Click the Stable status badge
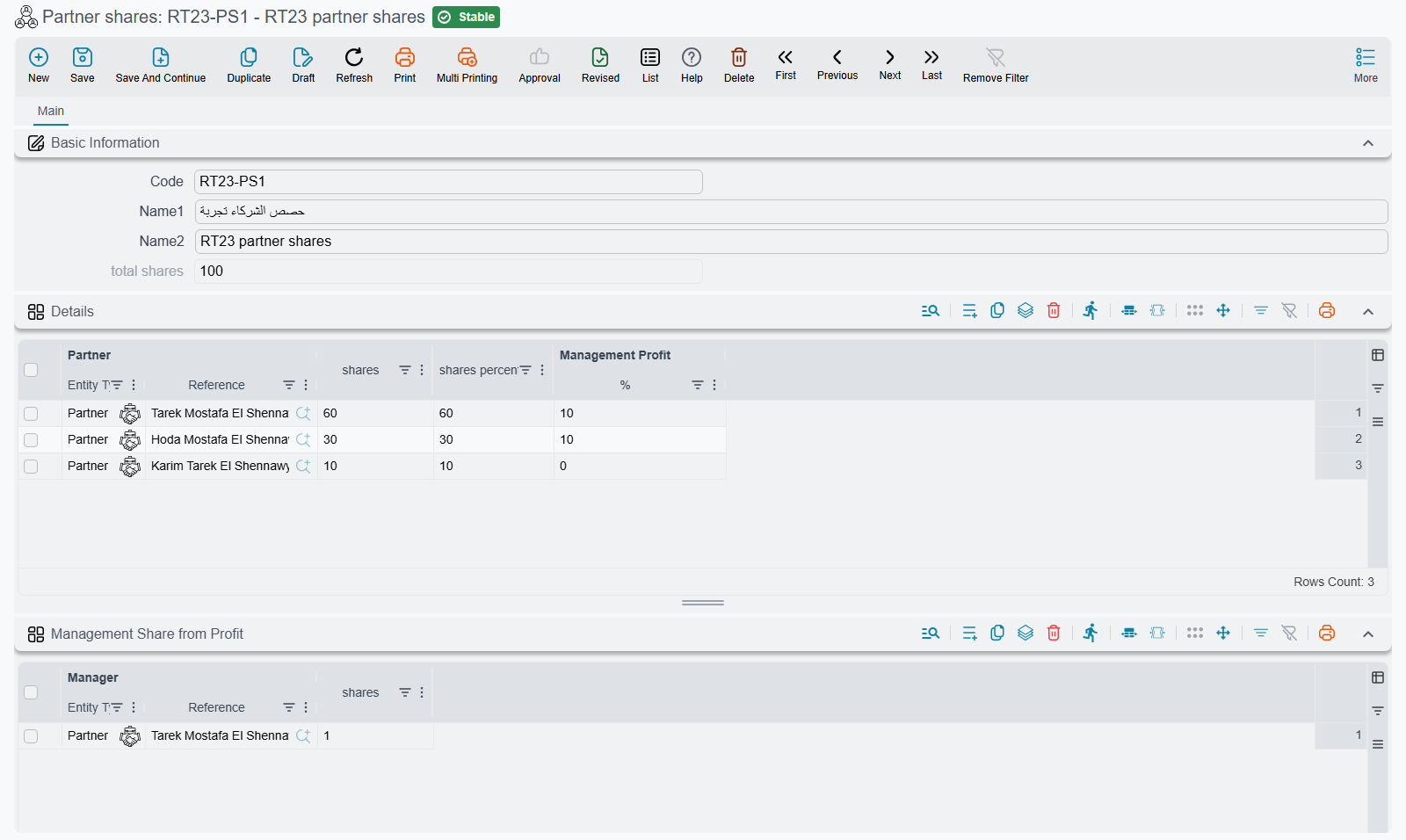The image size is (1406, 840). pos(467,18)
